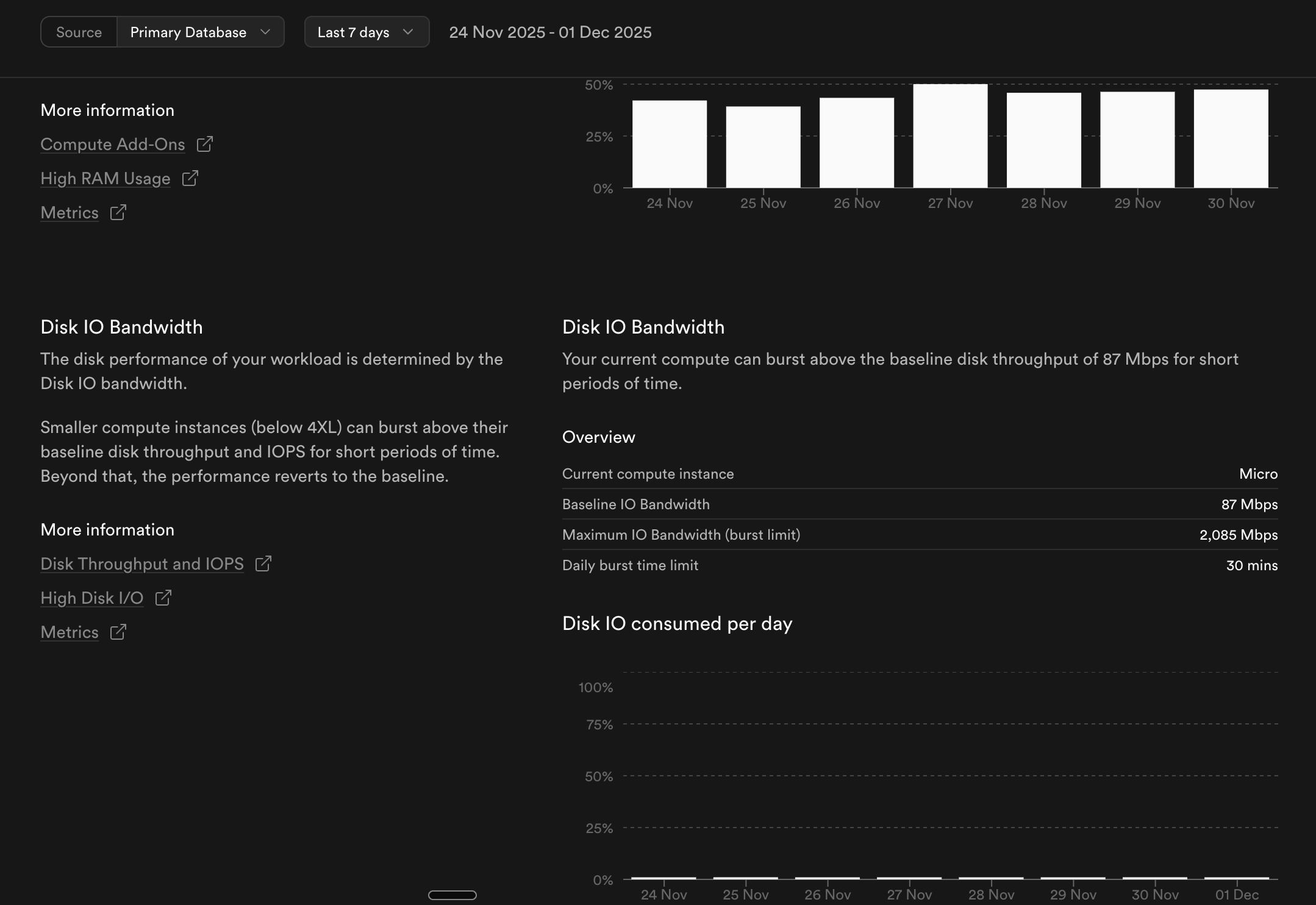The image size is (1316, 905).
Task: Click external-link icon beside lower Metrics link
Action: pyautogui.click(x=118, y=632)
